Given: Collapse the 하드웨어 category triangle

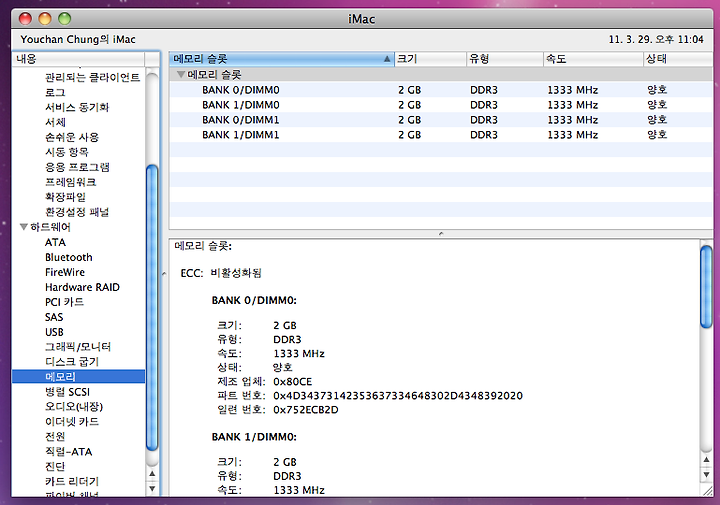Looking at the screenshot, I should pyautogui.click(x=24, y=227).
